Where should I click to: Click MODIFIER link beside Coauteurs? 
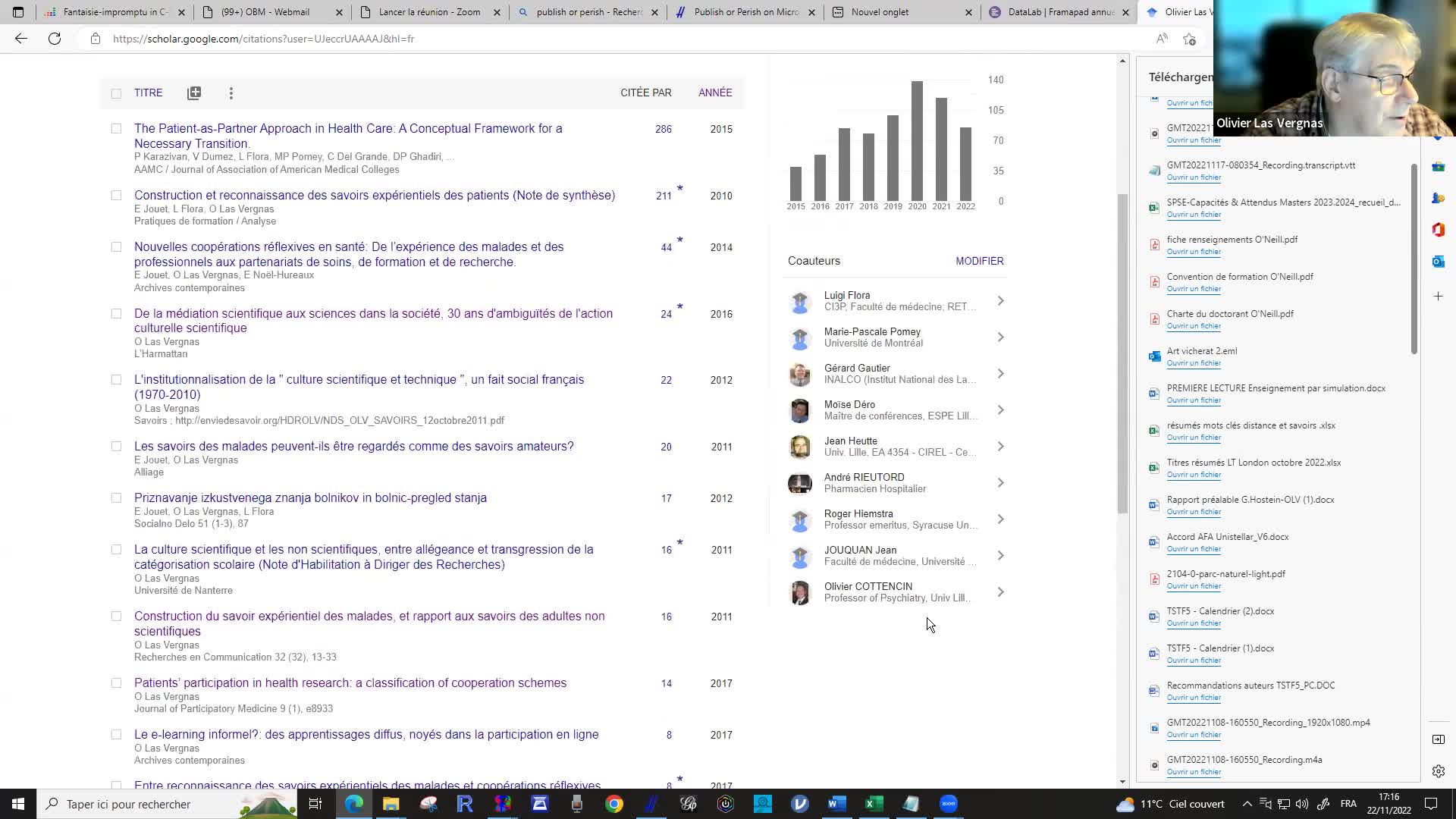pos(979,261)
